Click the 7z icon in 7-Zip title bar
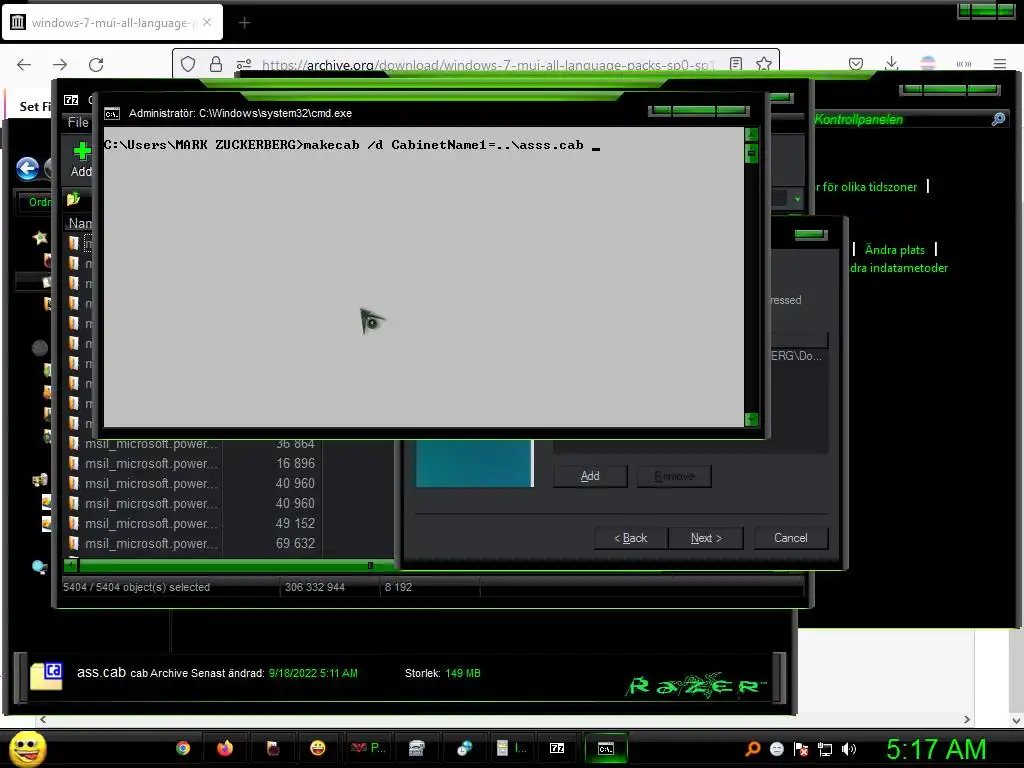 pos(71,100)
